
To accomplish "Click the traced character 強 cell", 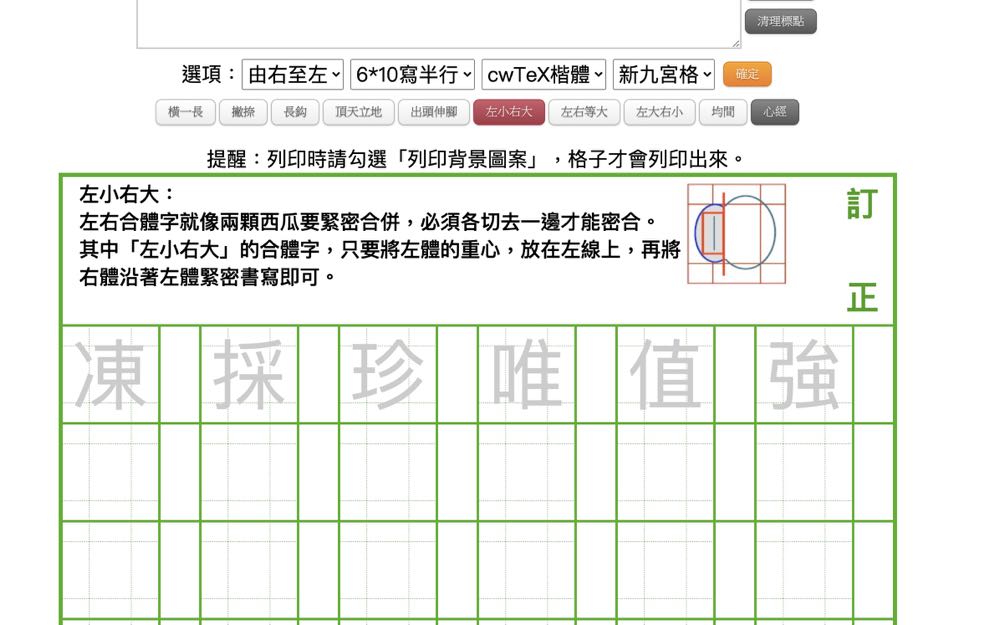I will (x=804, y=375).
